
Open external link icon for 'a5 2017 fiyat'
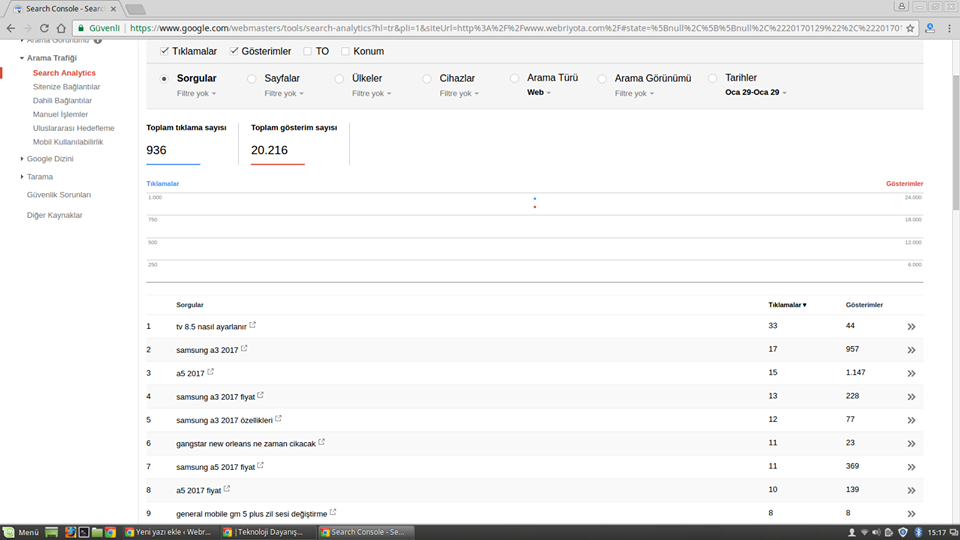click(x=227, y=489)
